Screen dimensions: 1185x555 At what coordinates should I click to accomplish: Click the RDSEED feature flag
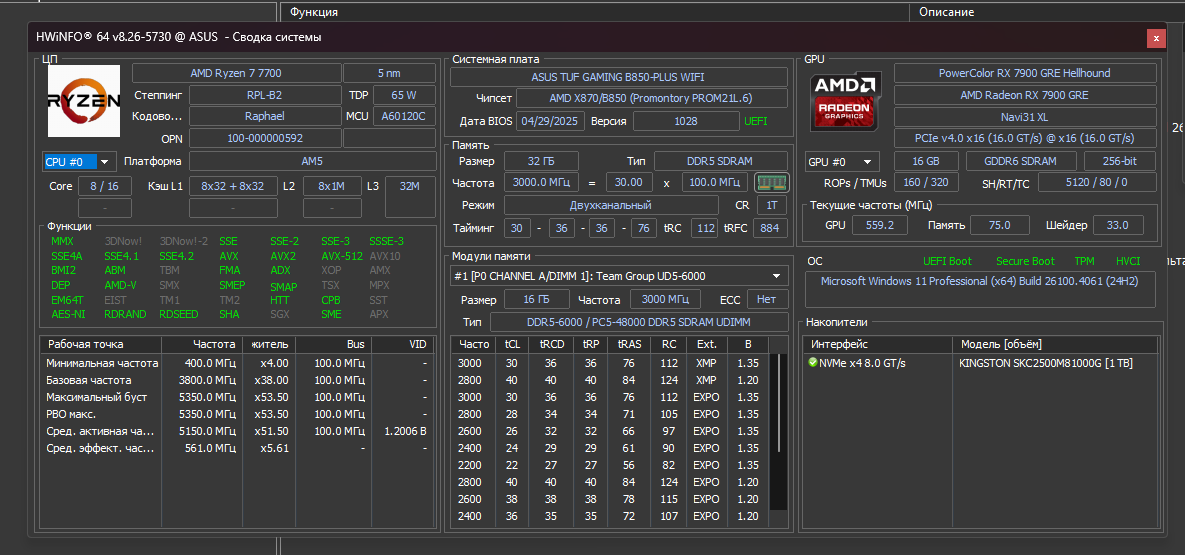tap(178, 314)
